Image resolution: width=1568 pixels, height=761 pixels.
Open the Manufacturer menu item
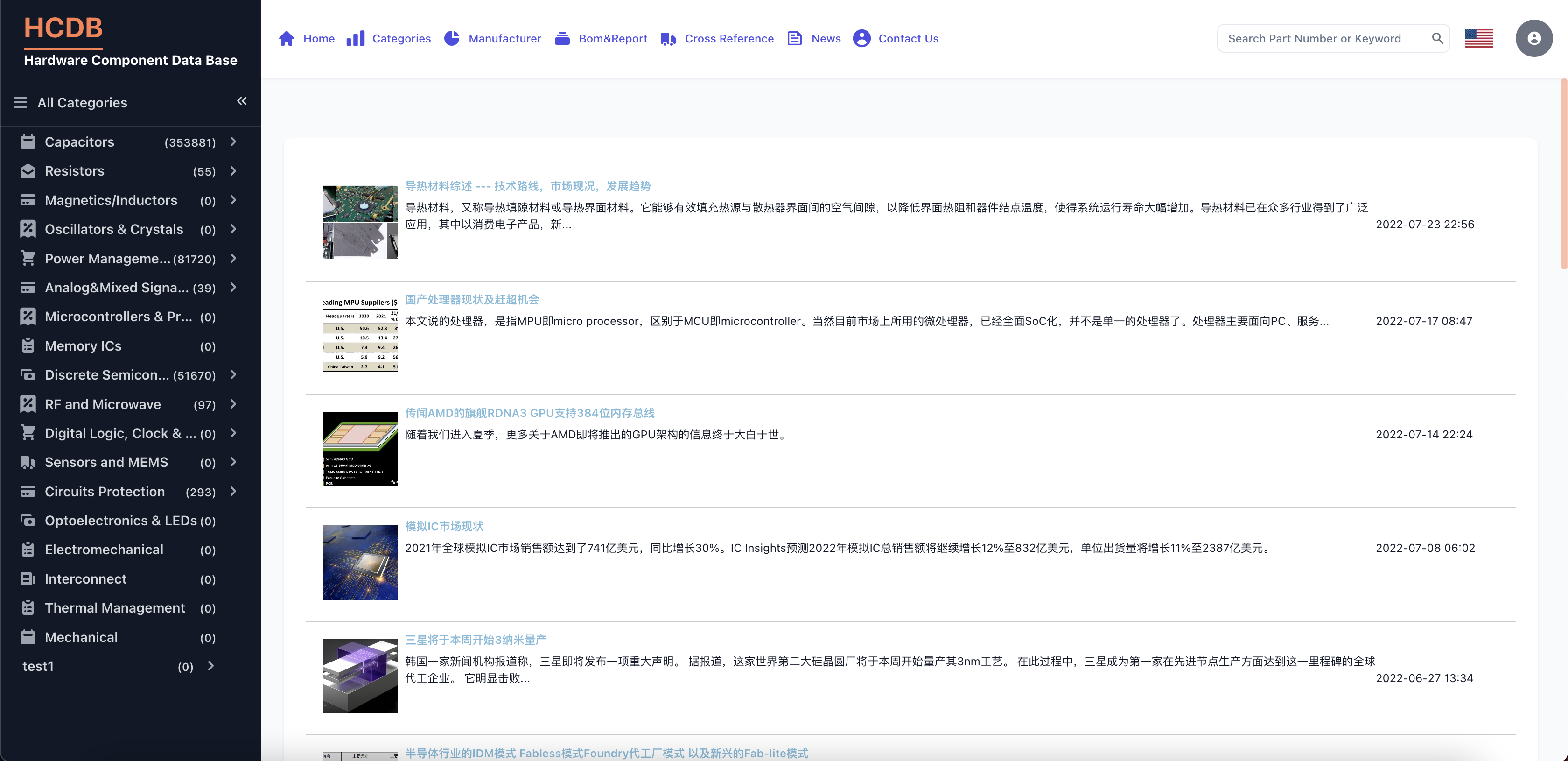point(504,38)
